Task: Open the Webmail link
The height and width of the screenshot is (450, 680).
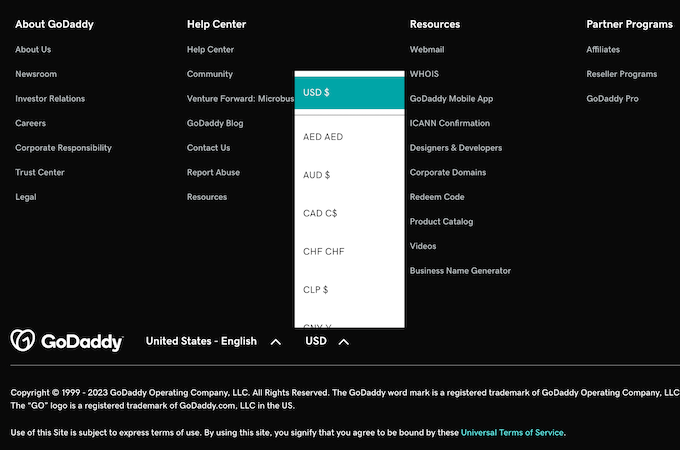Action: click(x=427, y=49)
